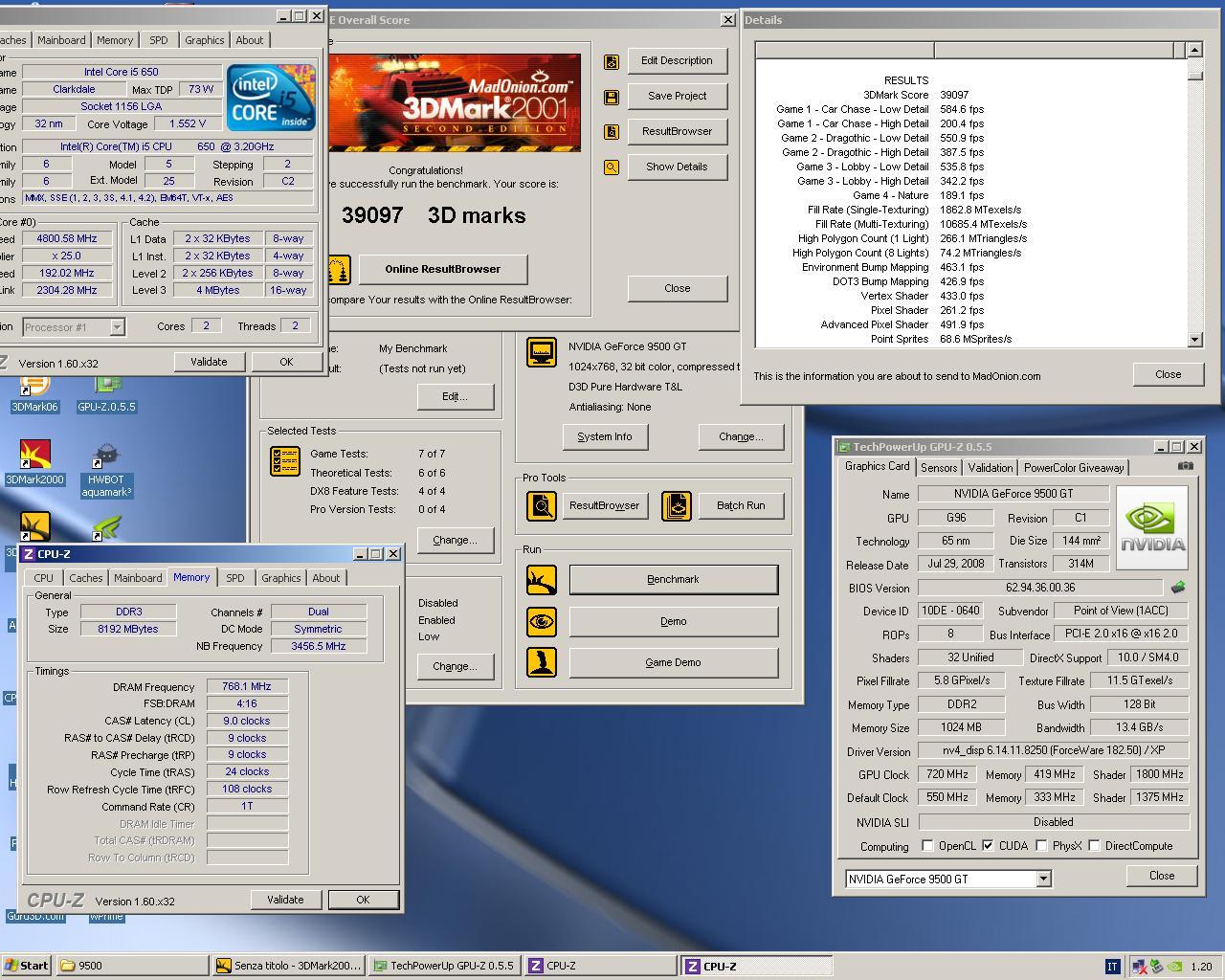The width and height of the screenshot is (1225, 980).
Task: Toggle the CUDA checkbox in GPU-Z
Action: pyautogui.click(x=988, y=846)
